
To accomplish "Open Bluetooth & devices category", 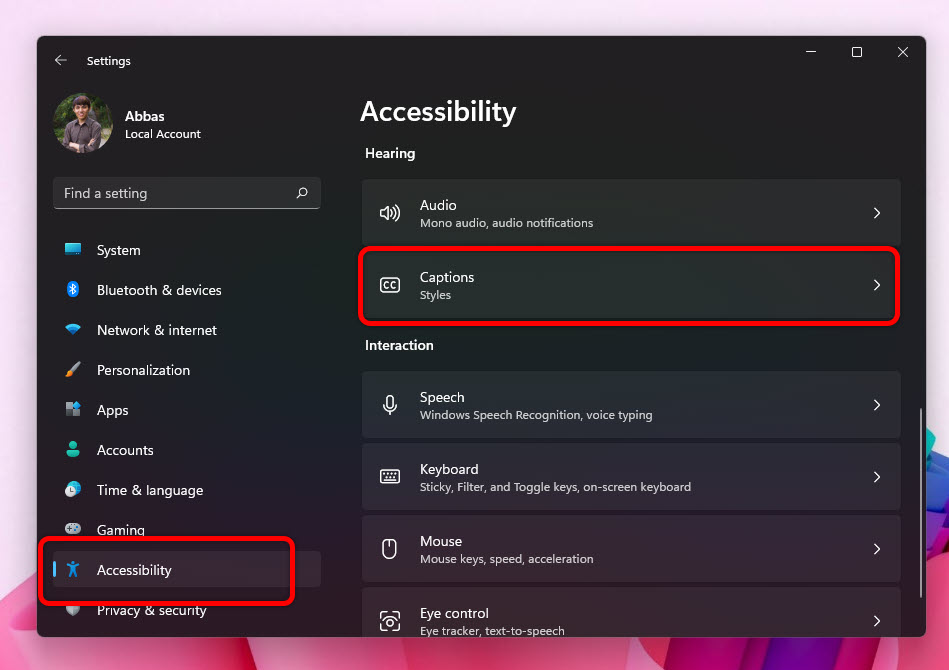I will click(186, 290).
